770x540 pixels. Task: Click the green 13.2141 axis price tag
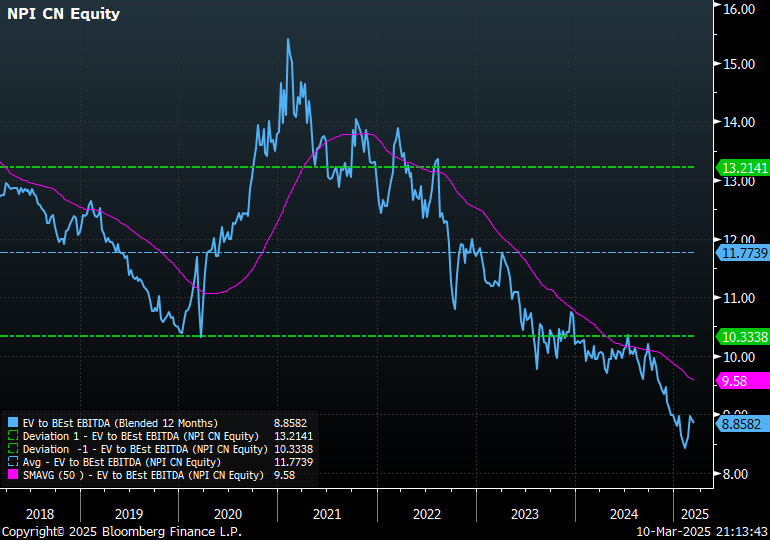tap(743, 168)
